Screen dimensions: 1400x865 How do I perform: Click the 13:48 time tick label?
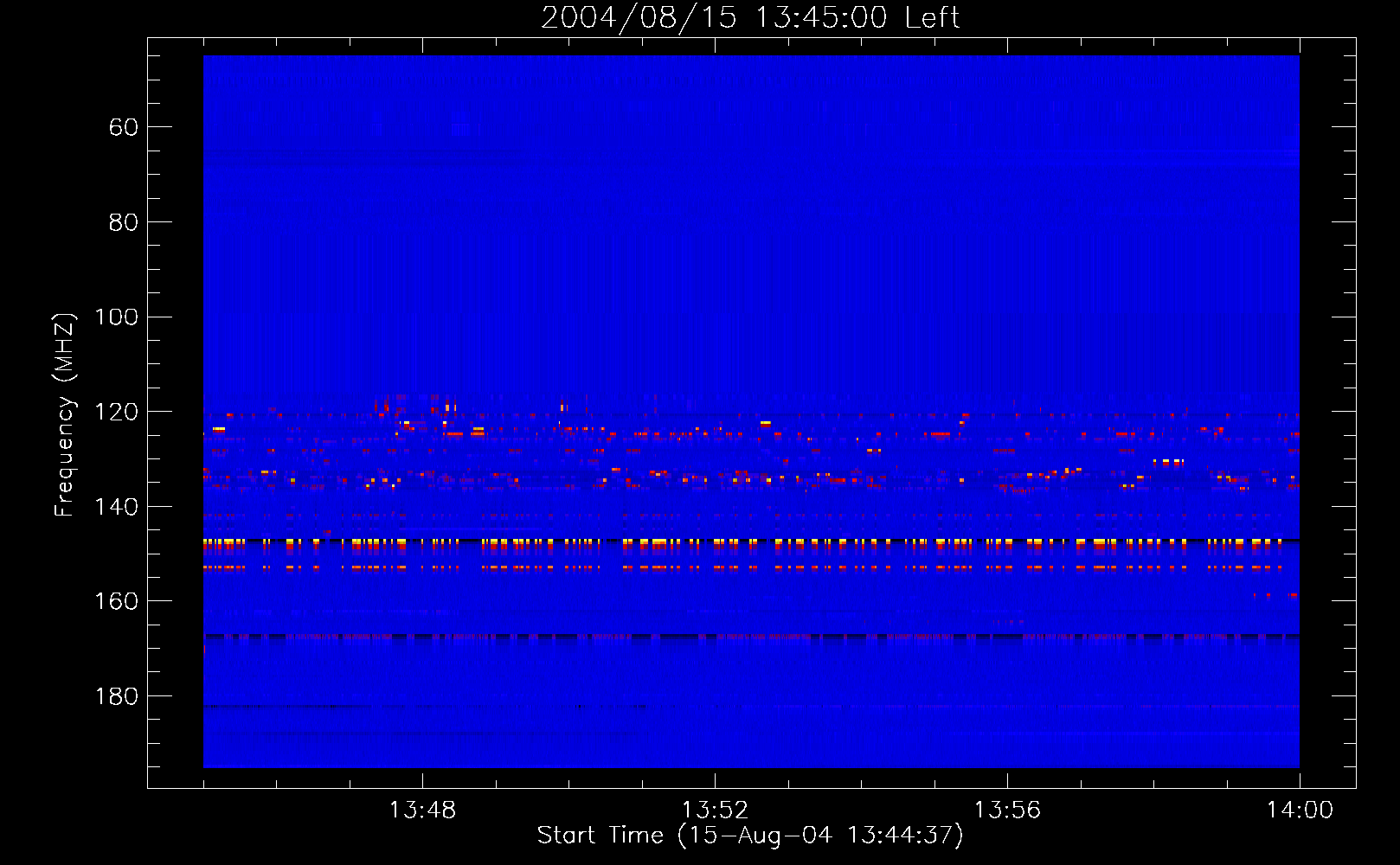pyautogui.click(x=422, y=811)
